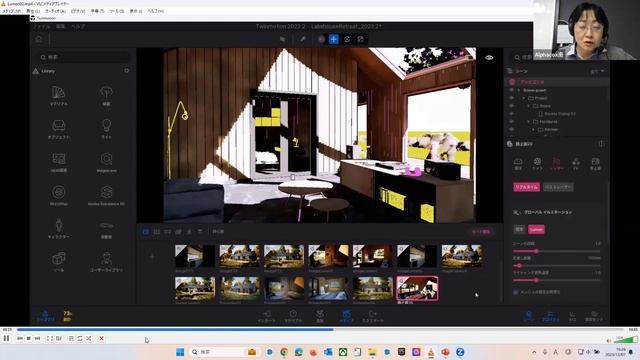Open the Twinmotion 編集 menu

pyautogui.click(x=60, y=27)
